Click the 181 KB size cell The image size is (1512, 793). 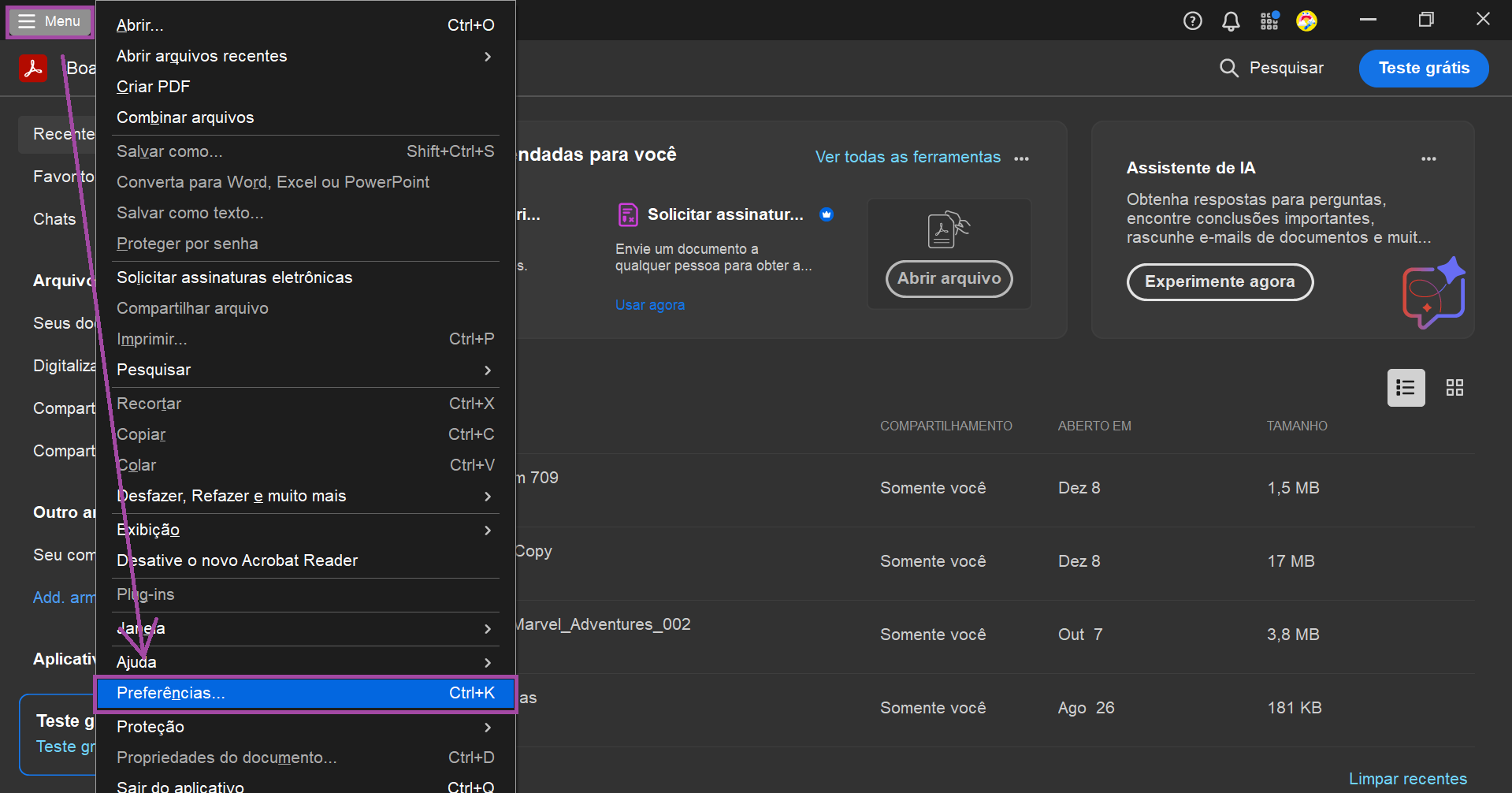click(1295, 708)
